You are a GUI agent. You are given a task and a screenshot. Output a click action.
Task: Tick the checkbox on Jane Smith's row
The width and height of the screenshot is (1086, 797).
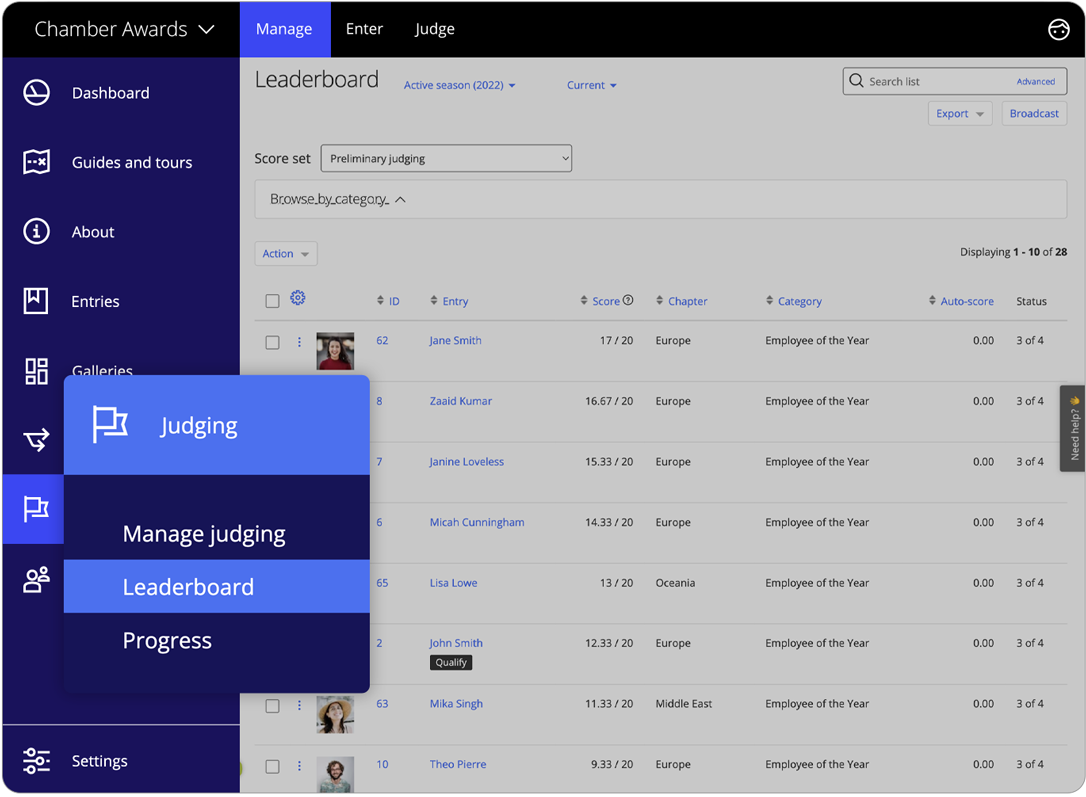click(272, 342)
